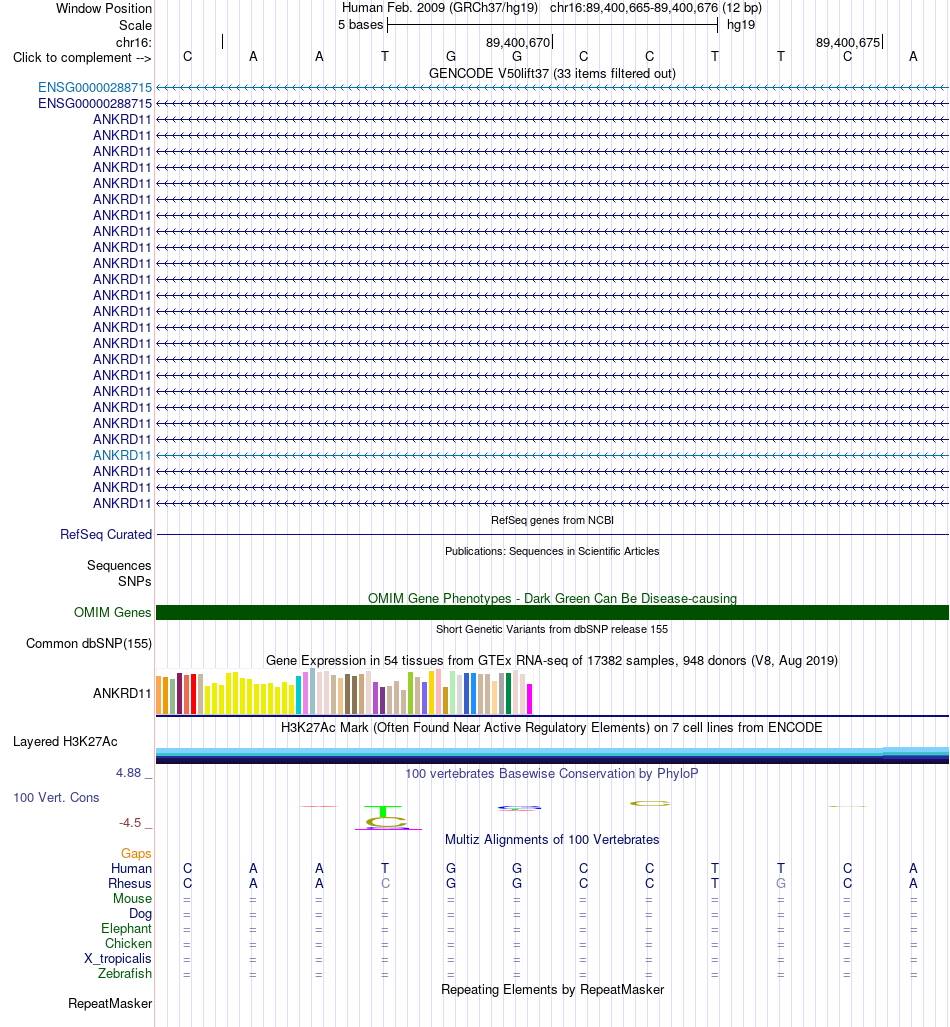
Task: Open 'Short Genetic Variants from dbSNP release 155' title
Action: [552, 629]
